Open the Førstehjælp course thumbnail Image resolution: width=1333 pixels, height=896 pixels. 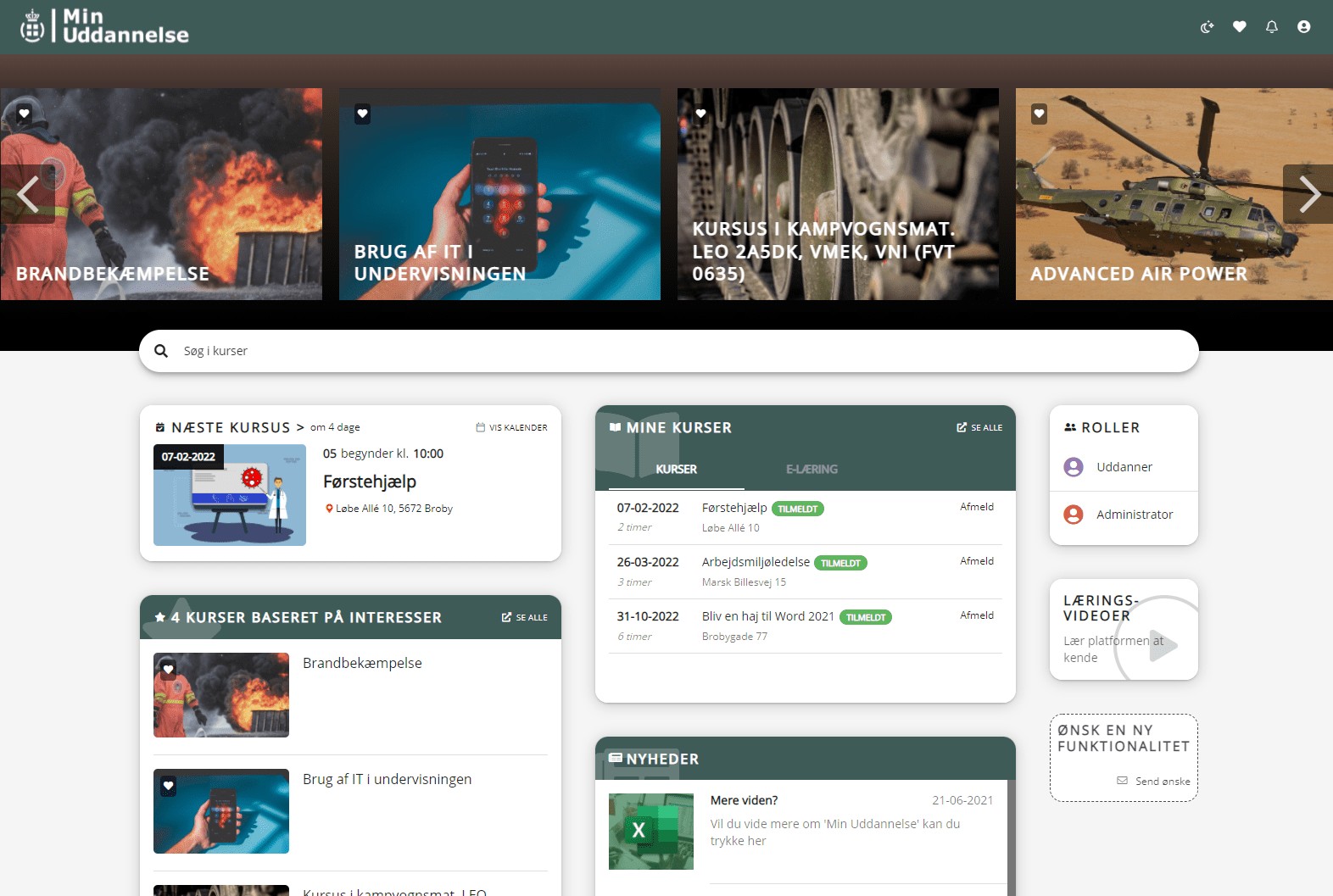(x=230, y=495)
